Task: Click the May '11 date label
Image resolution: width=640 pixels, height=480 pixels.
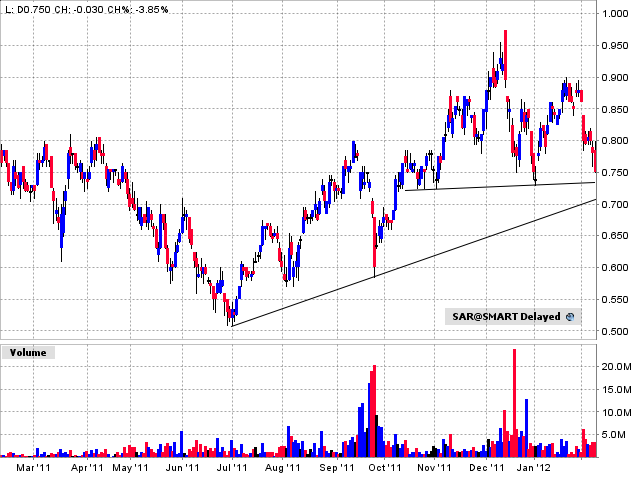Action: 130,468
